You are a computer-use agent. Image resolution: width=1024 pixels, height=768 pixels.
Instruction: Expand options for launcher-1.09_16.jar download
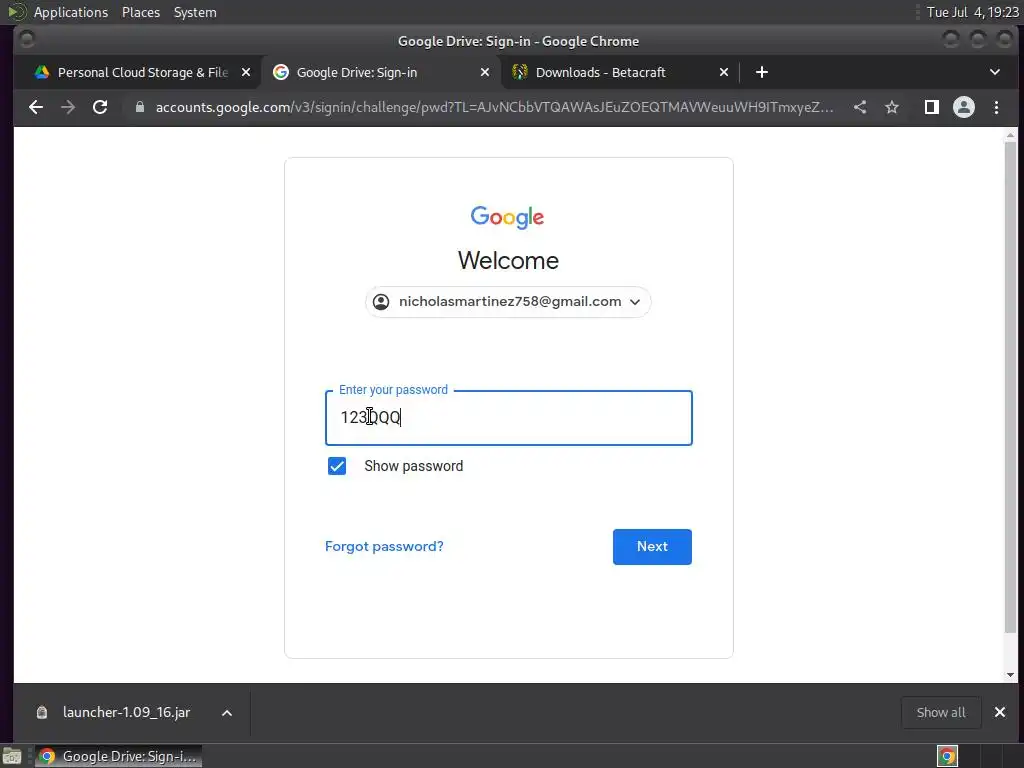tap(227, 713)
